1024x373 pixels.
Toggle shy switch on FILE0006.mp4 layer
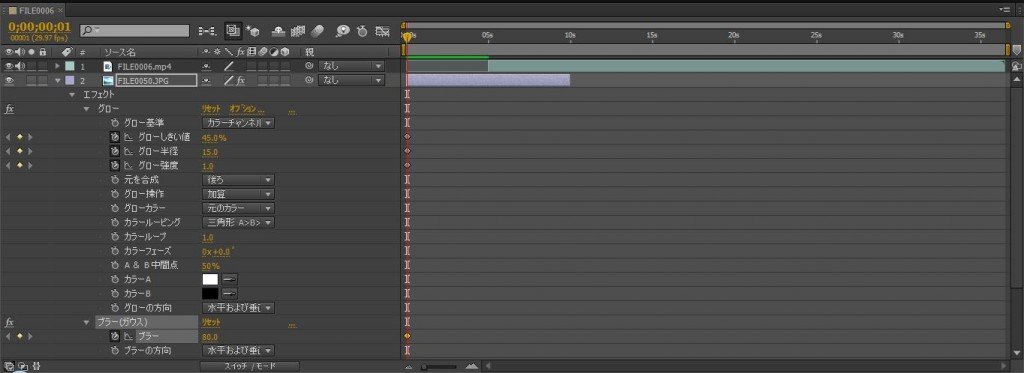206,66
